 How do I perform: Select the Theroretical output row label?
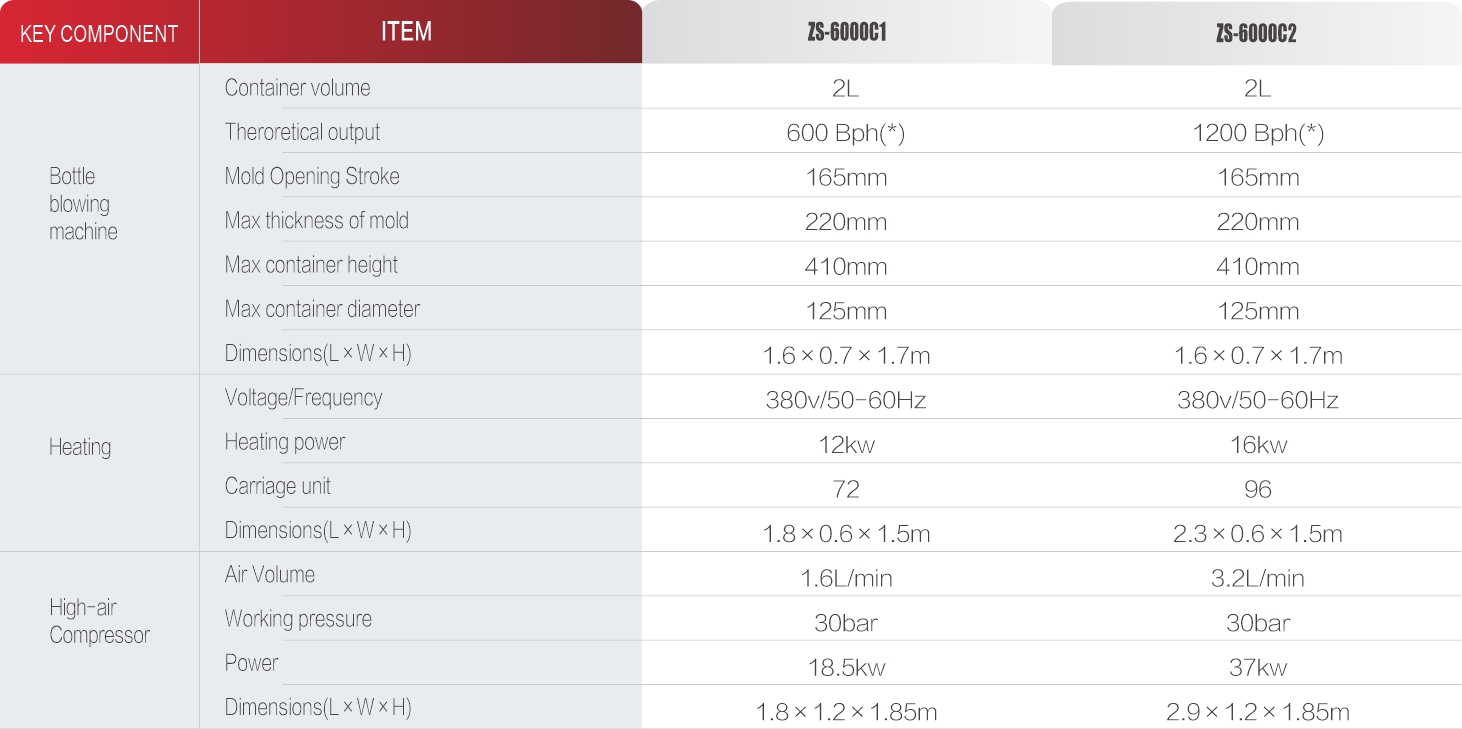click(x=302, y=132)
